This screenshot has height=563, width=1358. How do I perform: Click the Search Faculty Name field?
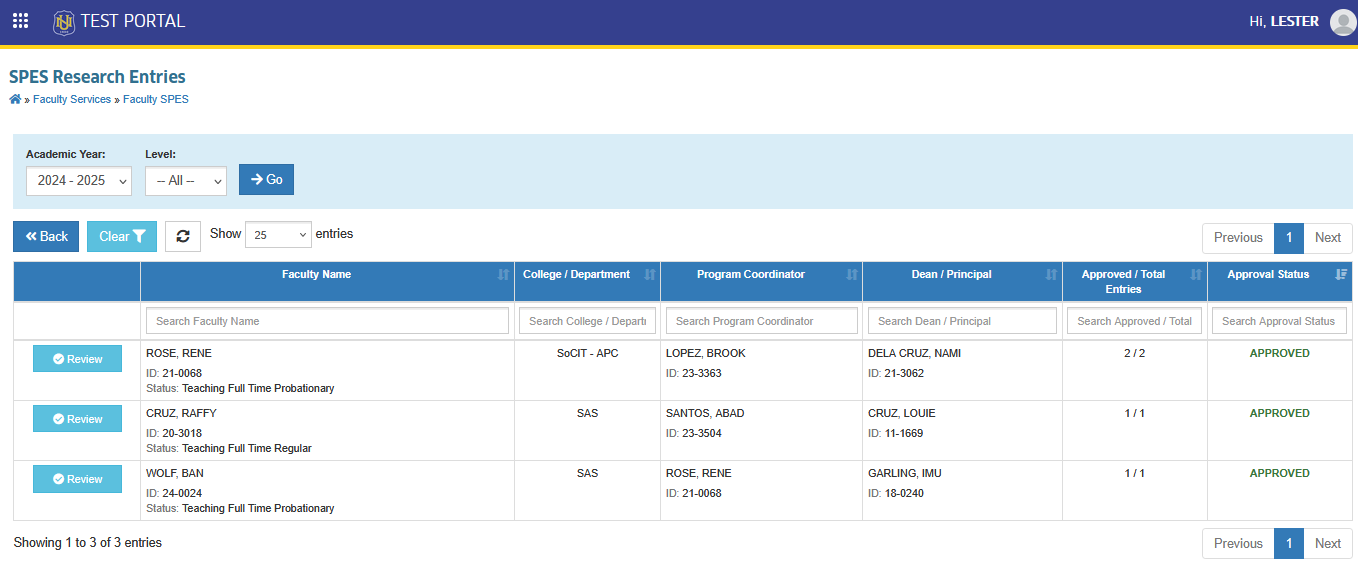[327, 321]
